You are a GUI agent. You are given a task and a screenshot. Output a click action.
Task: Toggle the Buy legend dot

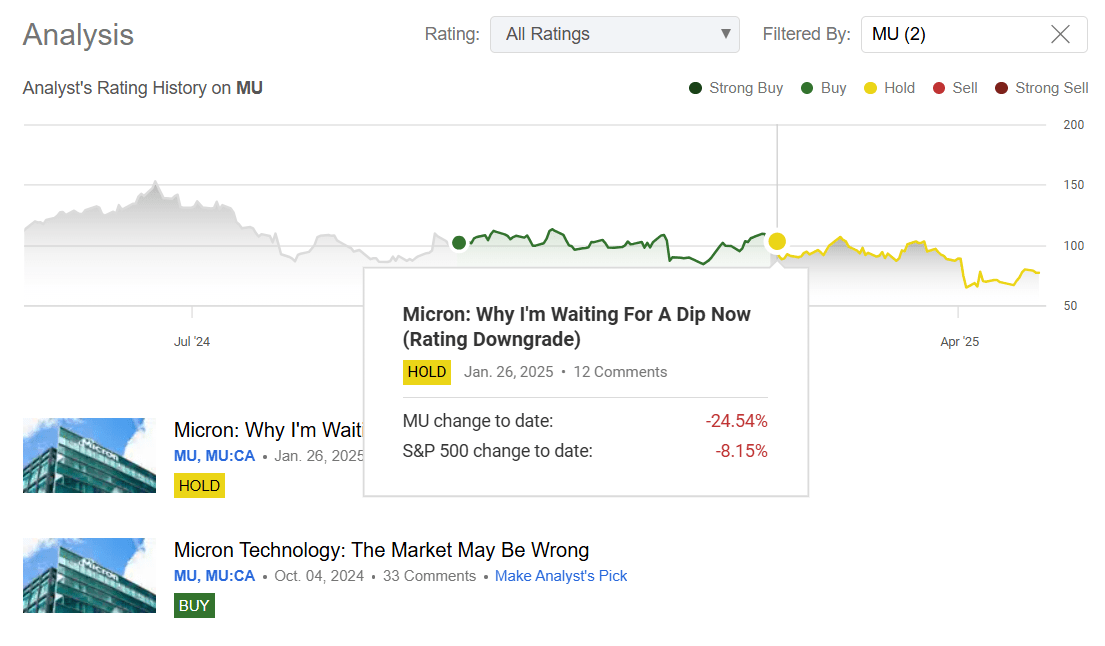tap(806, 88)
